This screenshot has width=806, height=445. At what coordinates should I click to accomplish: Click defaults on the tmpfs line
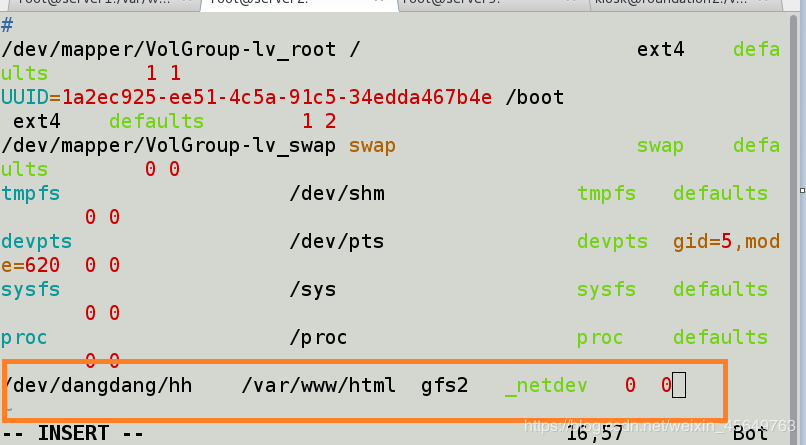(x=720, y=193)
